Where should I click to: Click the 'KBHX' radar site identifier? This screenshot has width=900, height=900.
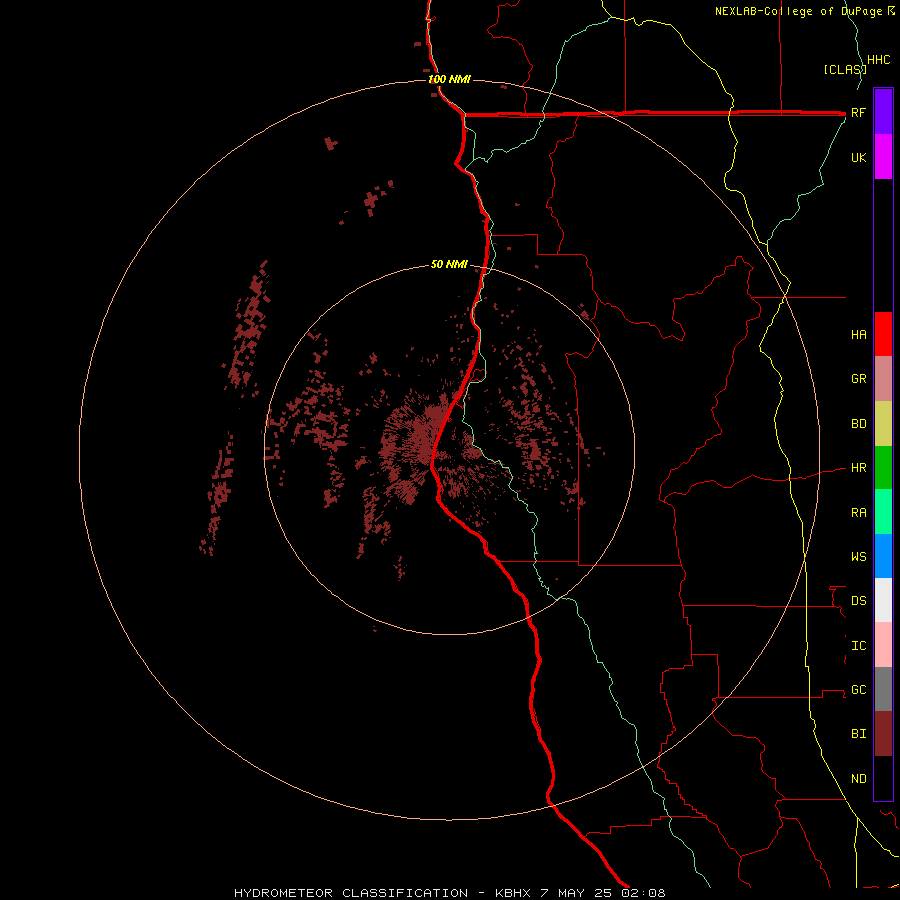(513, 893)
